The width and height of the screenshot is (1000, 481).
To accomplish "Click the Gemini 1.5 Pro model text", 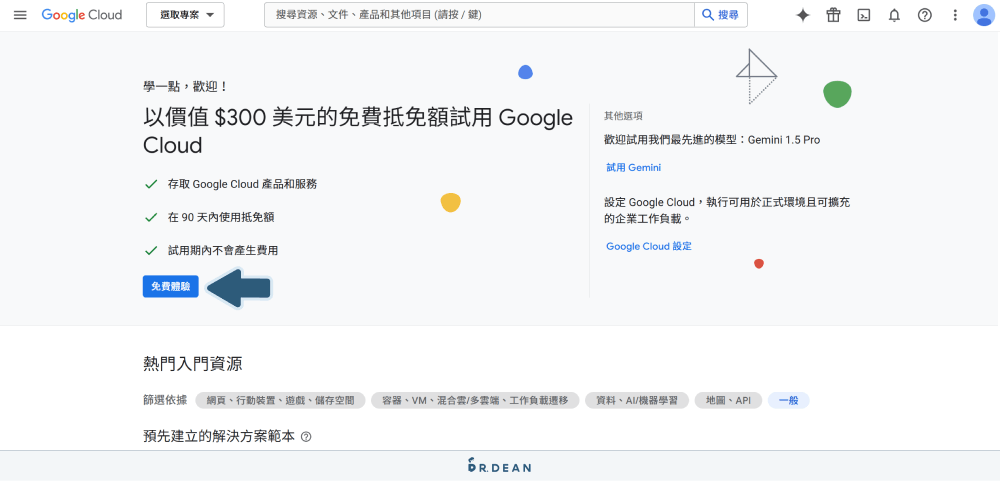I will (784, 140).
